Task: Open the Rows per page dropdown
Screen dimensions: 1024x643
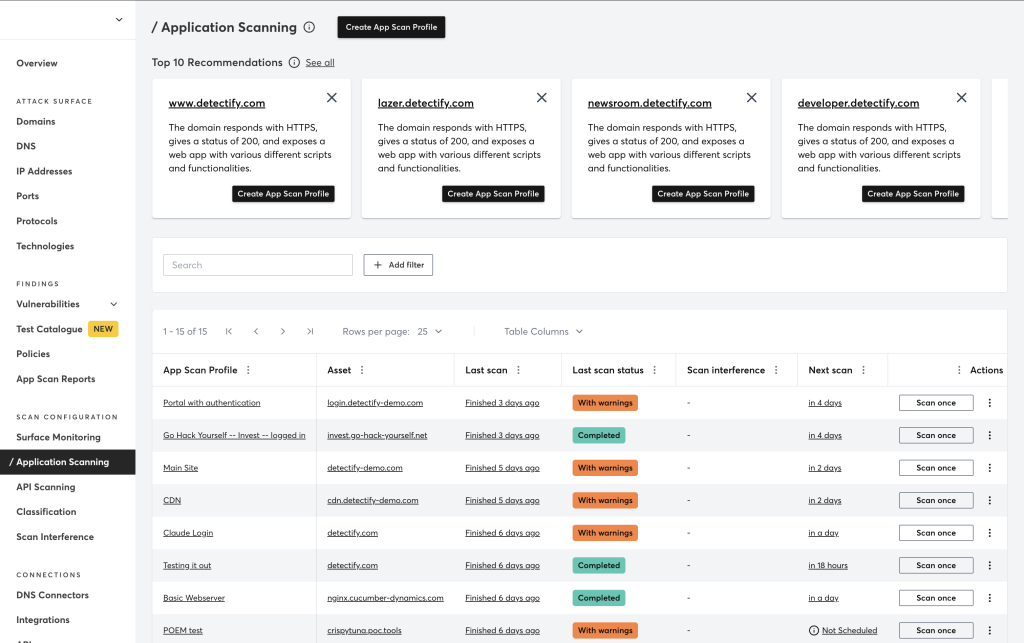Action: click(429, 331)
